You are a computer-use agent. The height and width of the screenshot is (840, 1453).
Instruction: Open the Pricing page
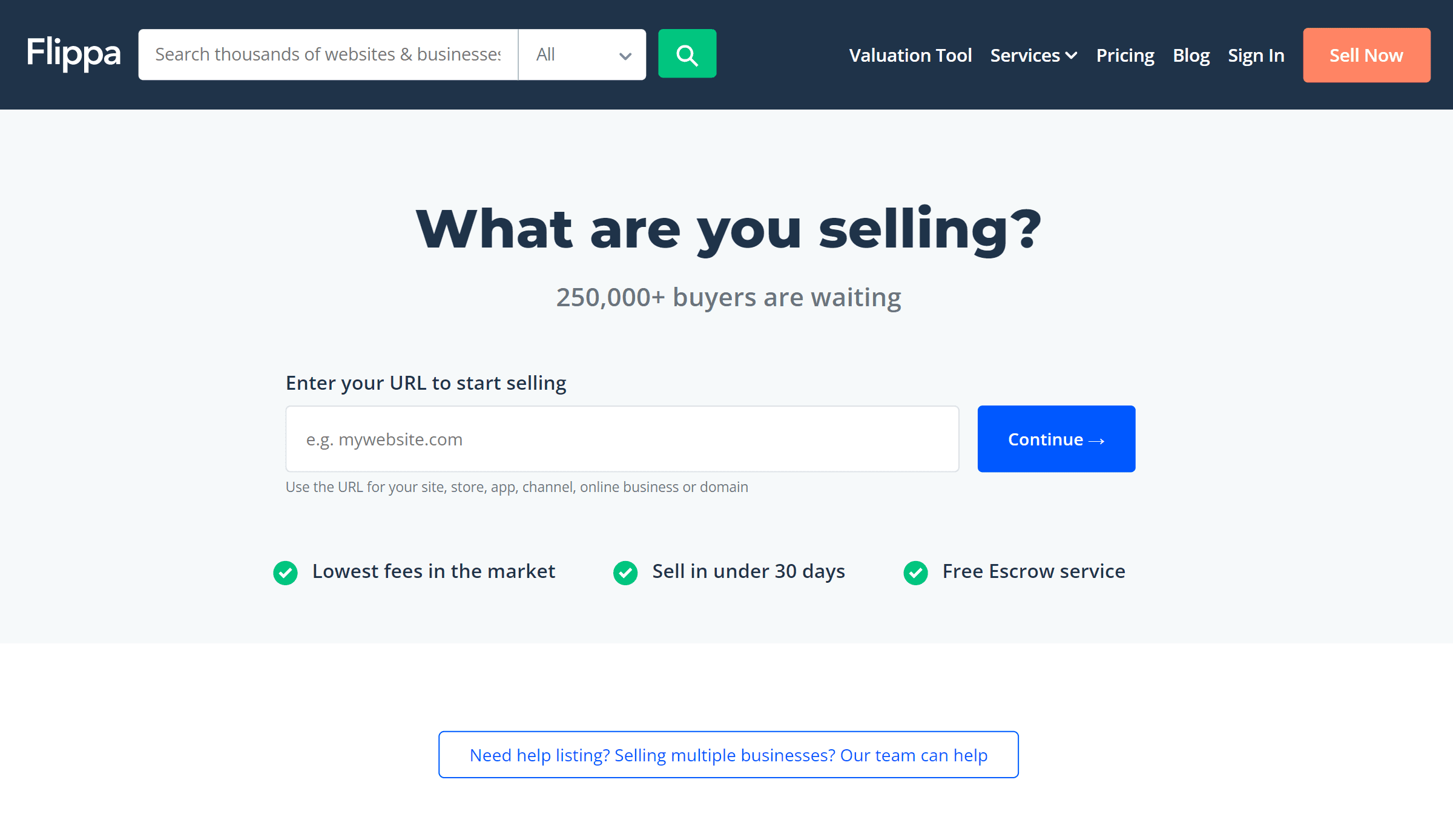pyautogui.click(x=1124, y=55)
